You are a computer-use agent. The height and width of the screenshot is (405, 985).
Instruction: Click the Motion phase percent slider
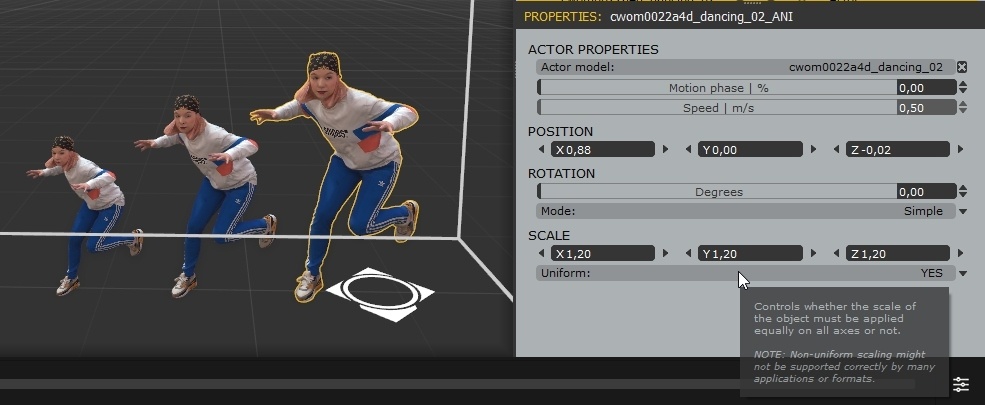point(717,88)
